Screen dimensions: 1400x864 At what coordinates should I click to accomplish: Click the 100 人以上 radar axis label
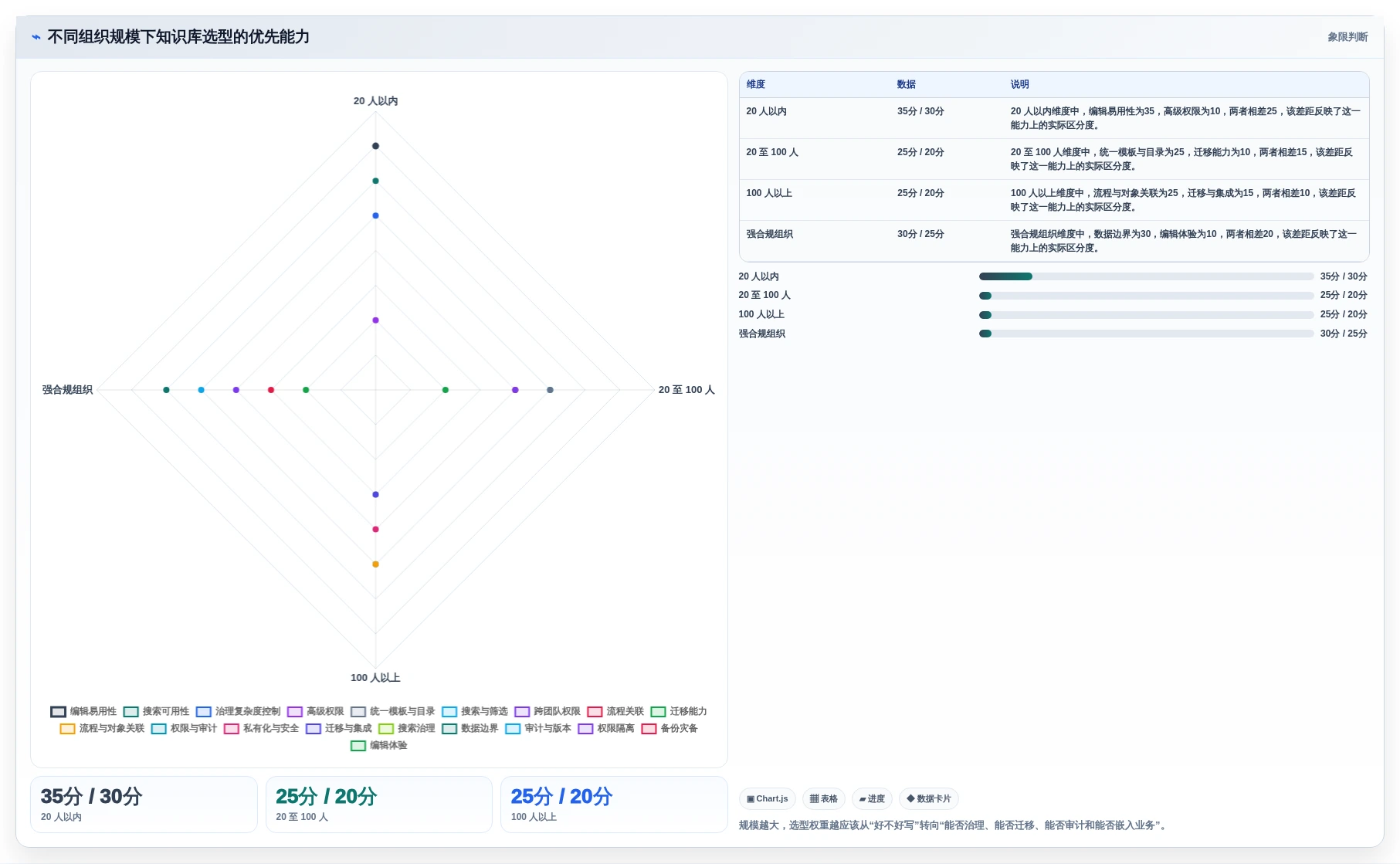click(376, 678)
